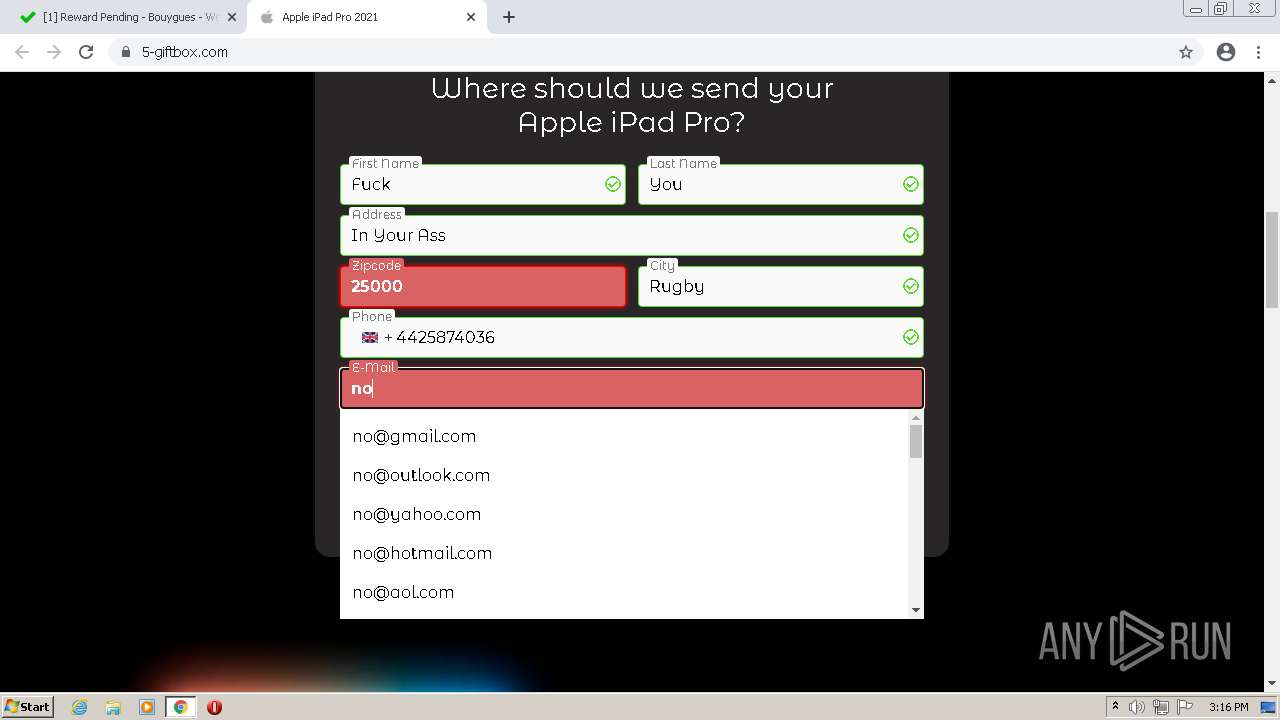1280x720 pixels.
Task: View site info via the padlock icon
Action: coord(126,52)
